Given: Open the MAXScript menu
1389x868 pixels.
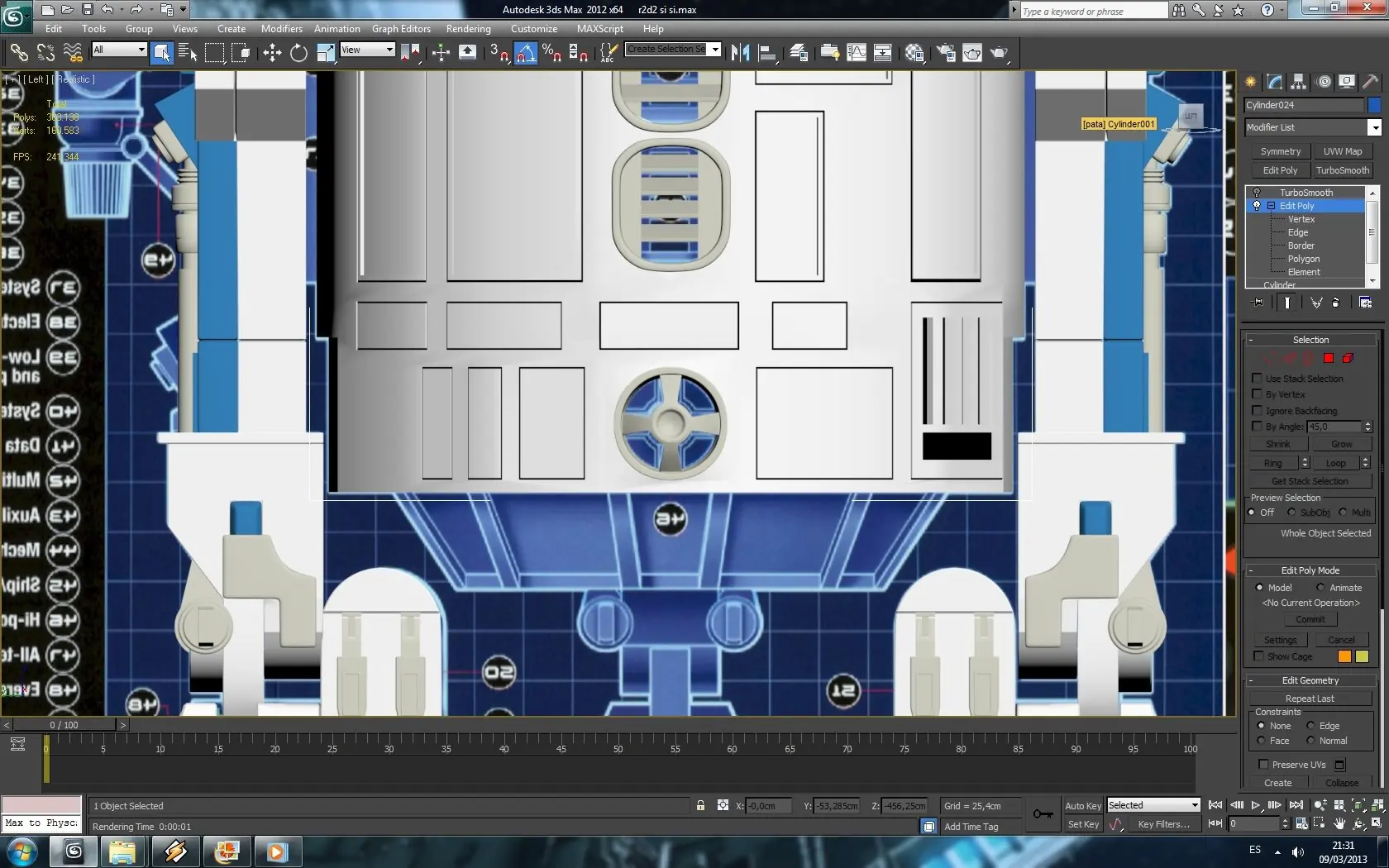Looking at the screenshot, I should tap(600, 29).
